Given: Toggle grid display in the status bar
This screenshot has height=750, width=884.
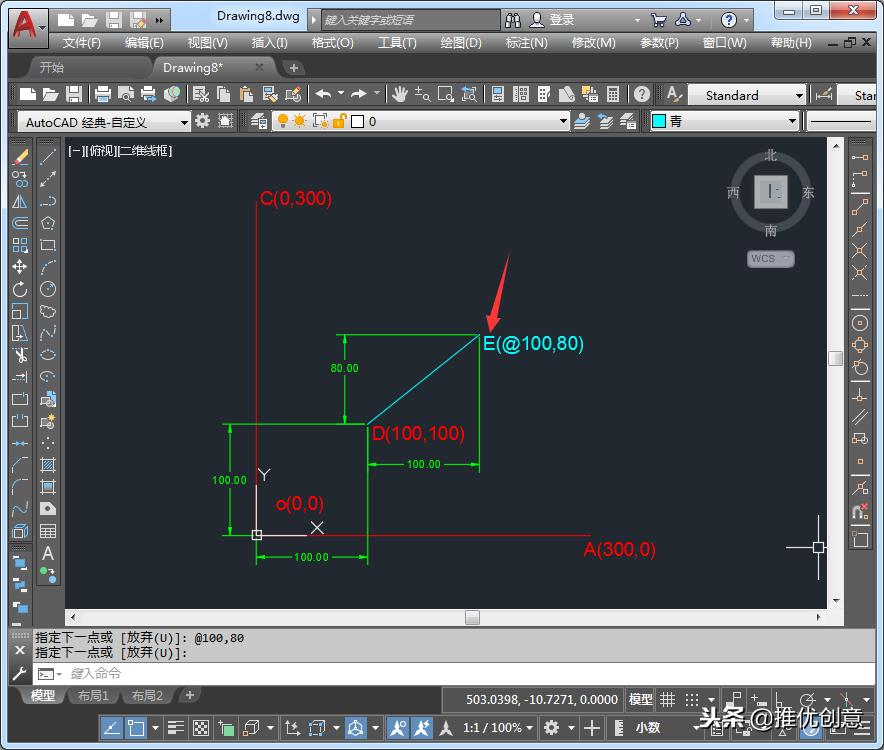Looking at the screenshot, I should pos(666,699).
